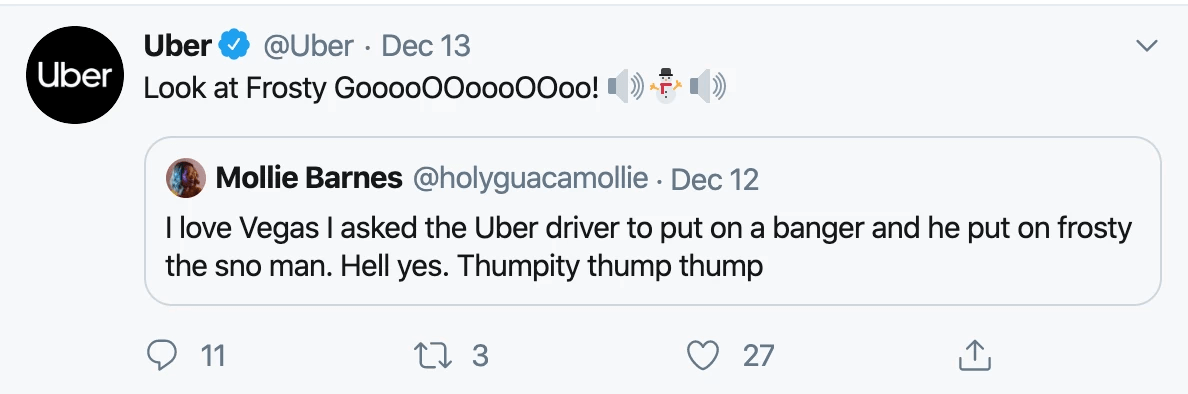Click the snowman emoji in the tweet
Screen dimensions: 1188x394
[x=666, y=86]
